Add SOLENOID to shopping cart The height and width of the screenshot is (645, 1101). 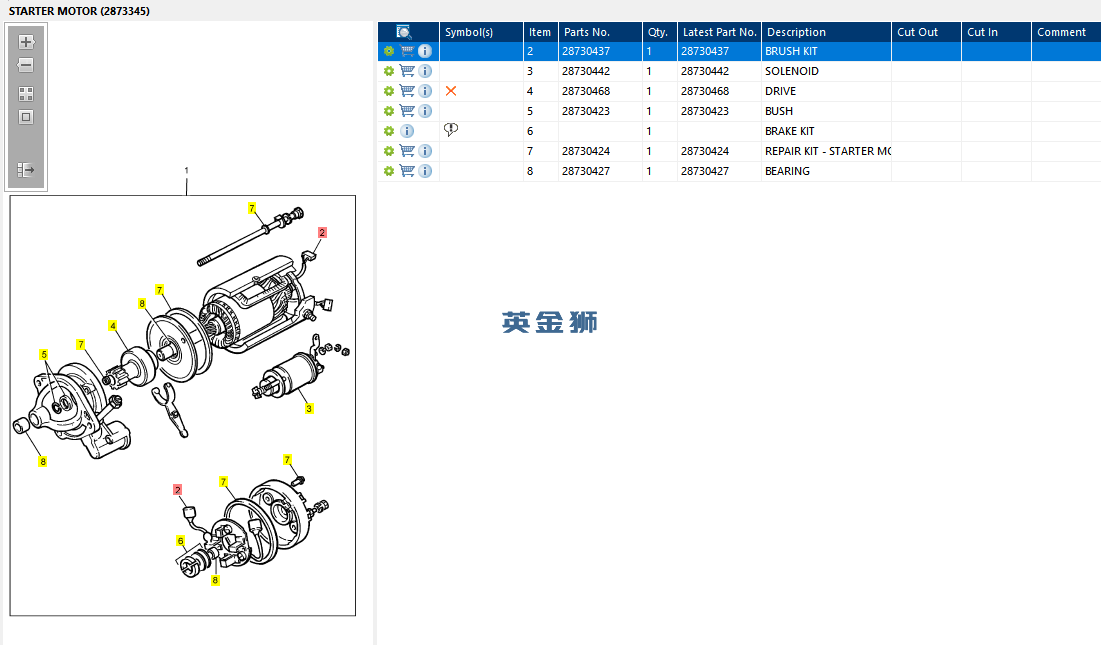coord(407,71)
